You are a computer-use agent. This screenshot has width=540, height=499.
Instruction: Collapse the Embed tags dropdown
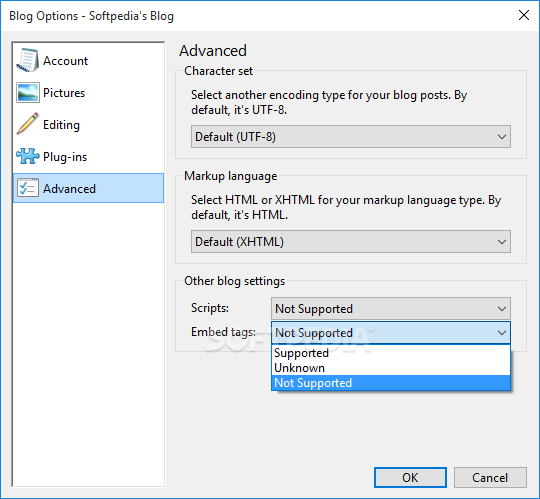tap(391, 333)
